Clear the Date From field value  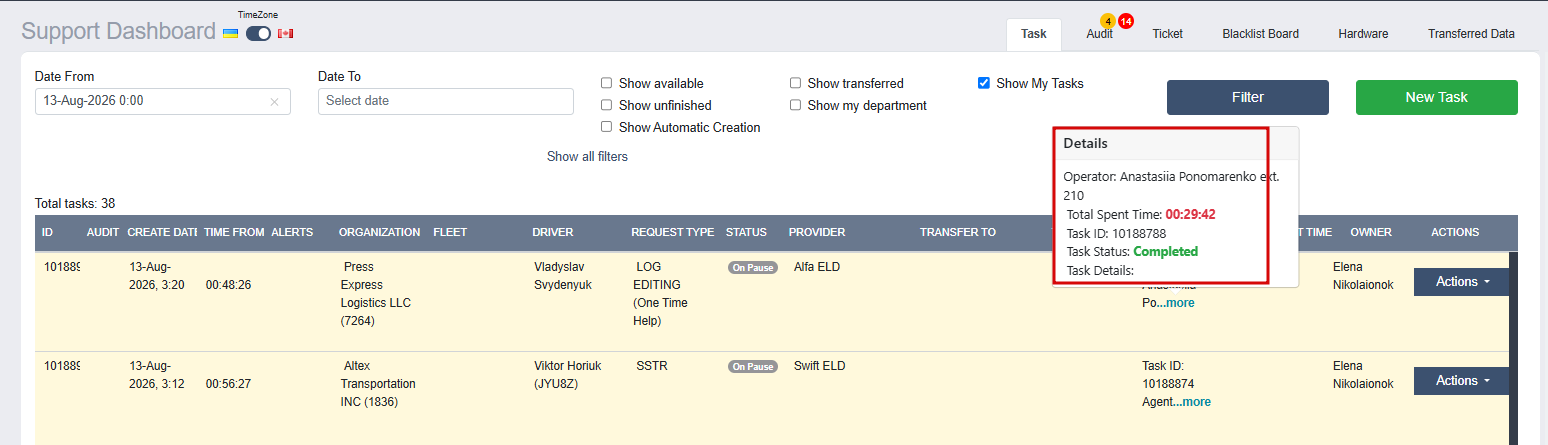click(x=274, y=101)
